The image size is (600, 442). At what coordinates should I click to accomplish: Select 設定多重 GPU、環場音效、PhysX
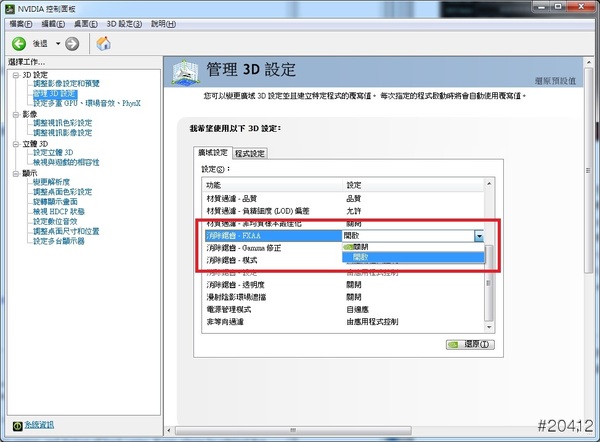[87, 103]
